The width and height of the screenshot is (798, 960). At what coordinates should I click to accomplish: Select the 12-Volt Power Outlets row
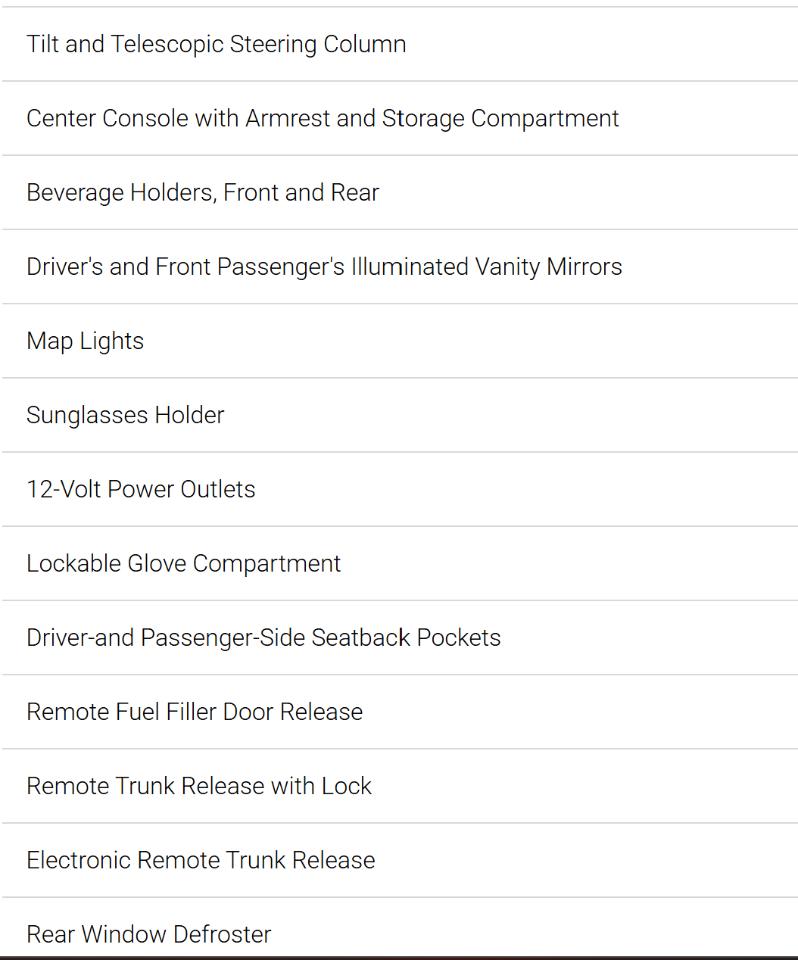click(399, 489)
